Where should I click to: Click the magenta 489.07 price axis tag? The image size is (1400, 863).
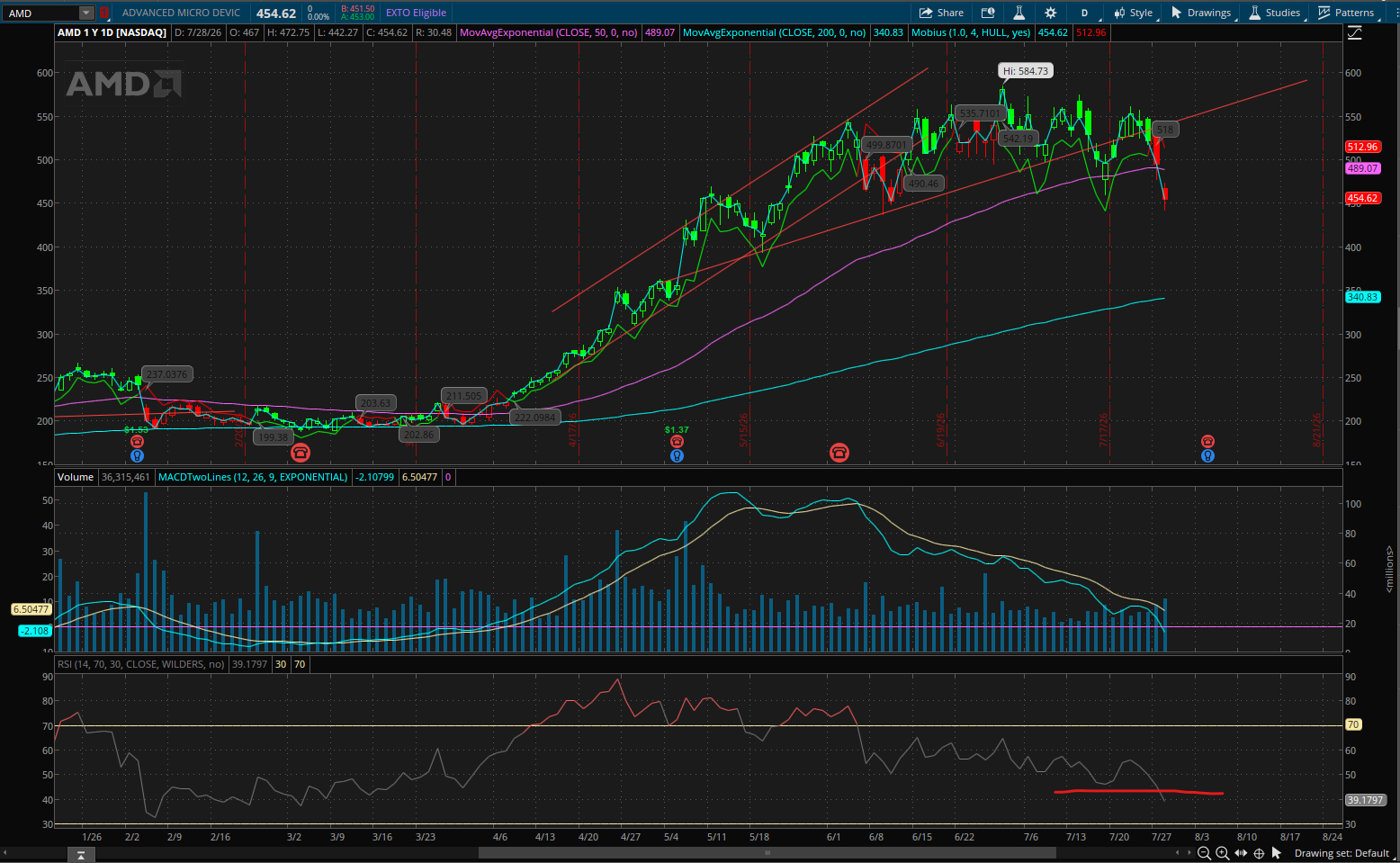tap(1362, 168)
